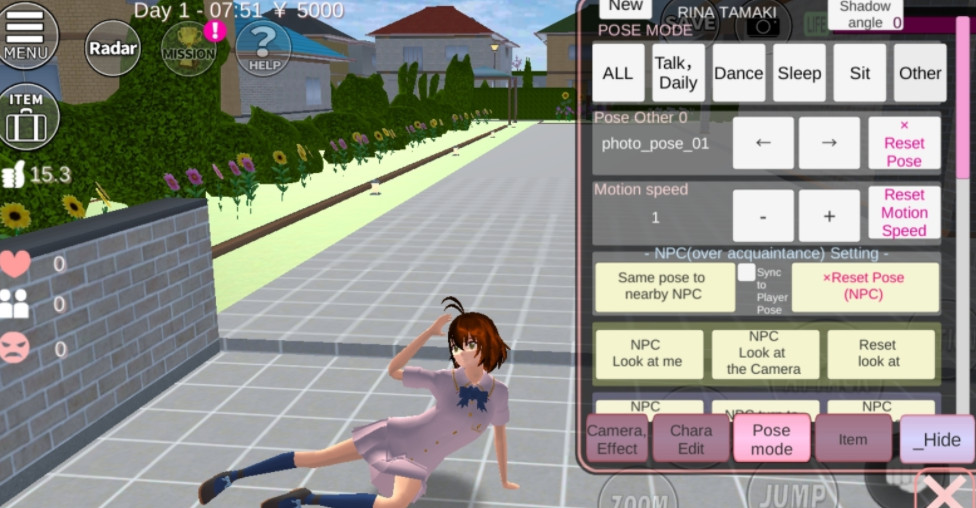Click the _Hide panel button
This screenshot has width=976, height=508.
[x=937, y=440]
